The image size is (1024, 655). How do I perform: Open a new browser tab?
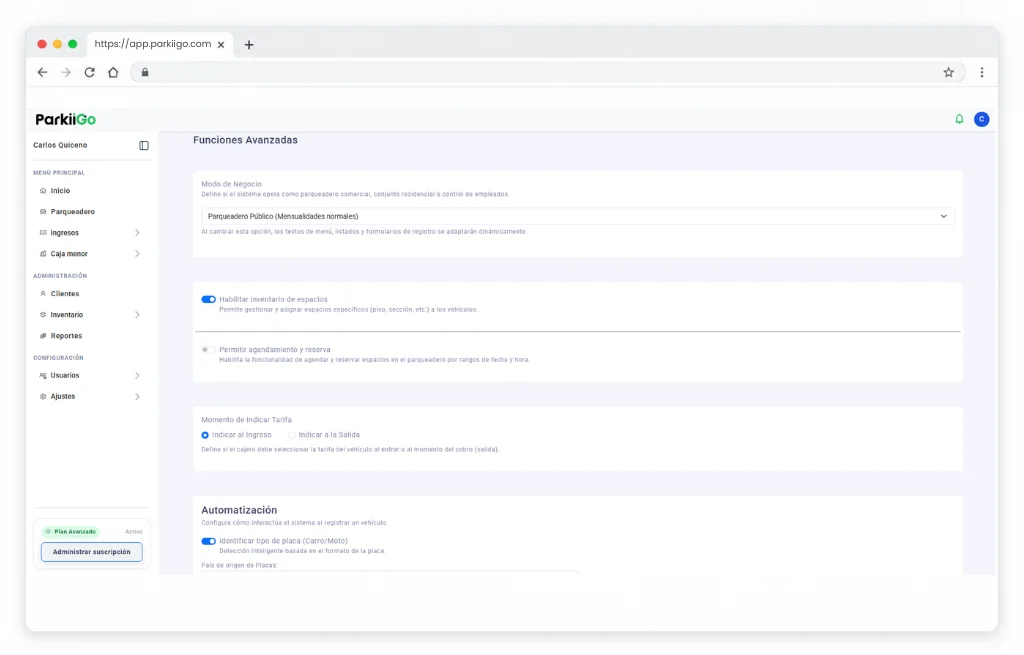pos(249,44)
